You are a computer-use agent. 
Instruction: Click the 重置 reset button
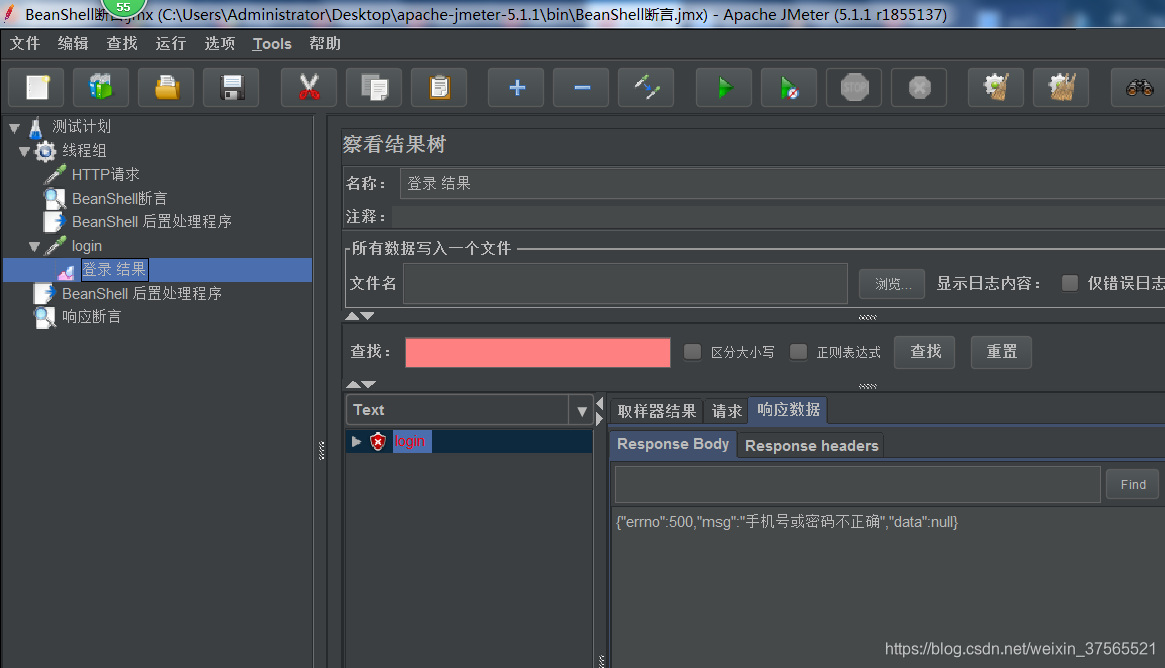[1001, 351]
